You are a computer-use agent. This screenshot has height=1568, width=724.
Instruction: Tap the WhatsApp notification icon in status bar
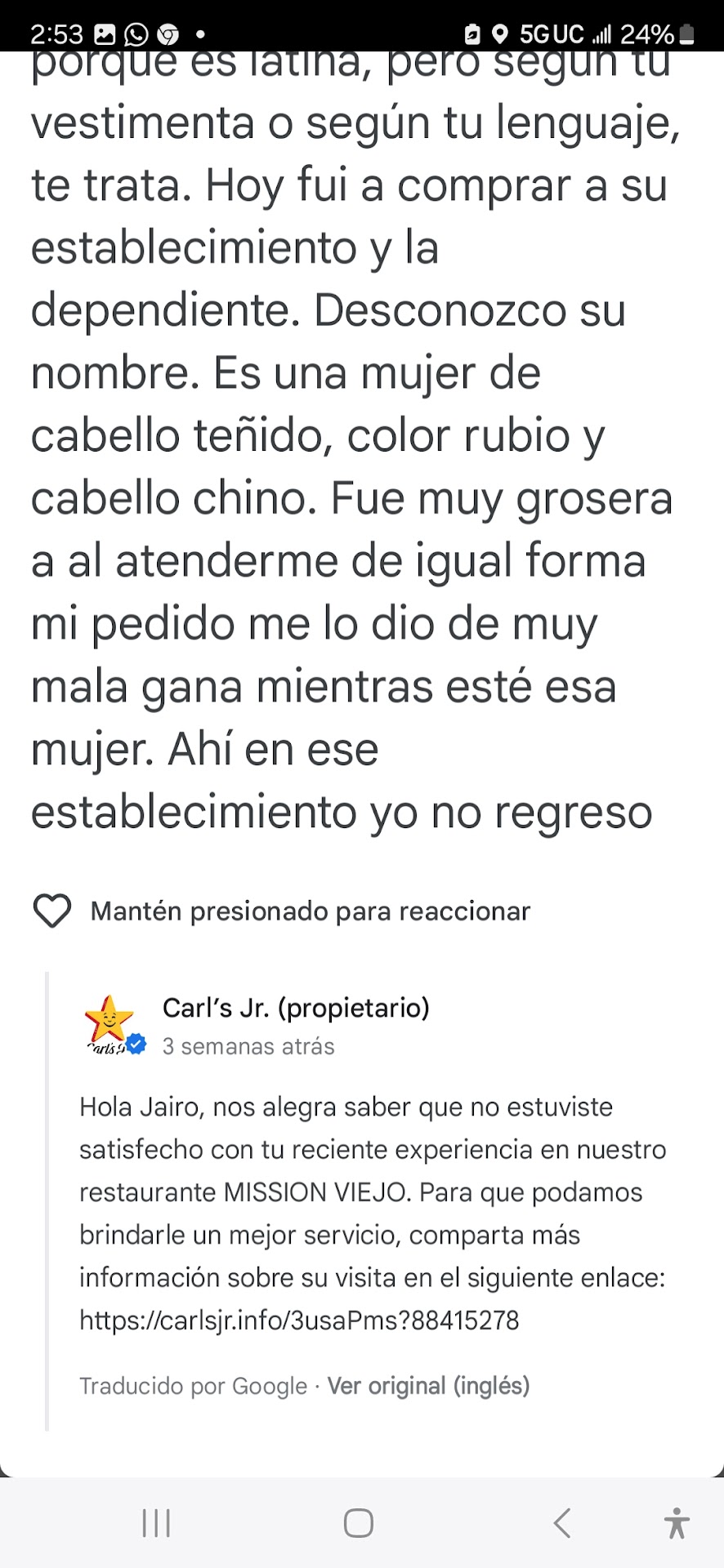pos(136,34)
